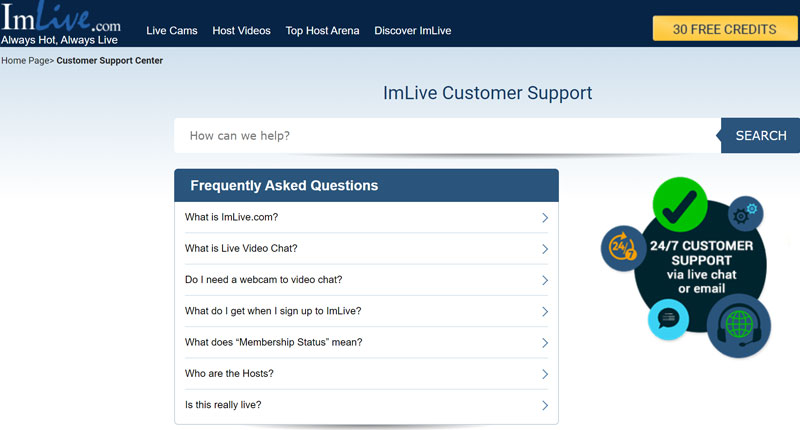The height and width of the screenshot is (430, 800).
Task: Click the green checkmark support icon
Action: click(x=680, y=205)
